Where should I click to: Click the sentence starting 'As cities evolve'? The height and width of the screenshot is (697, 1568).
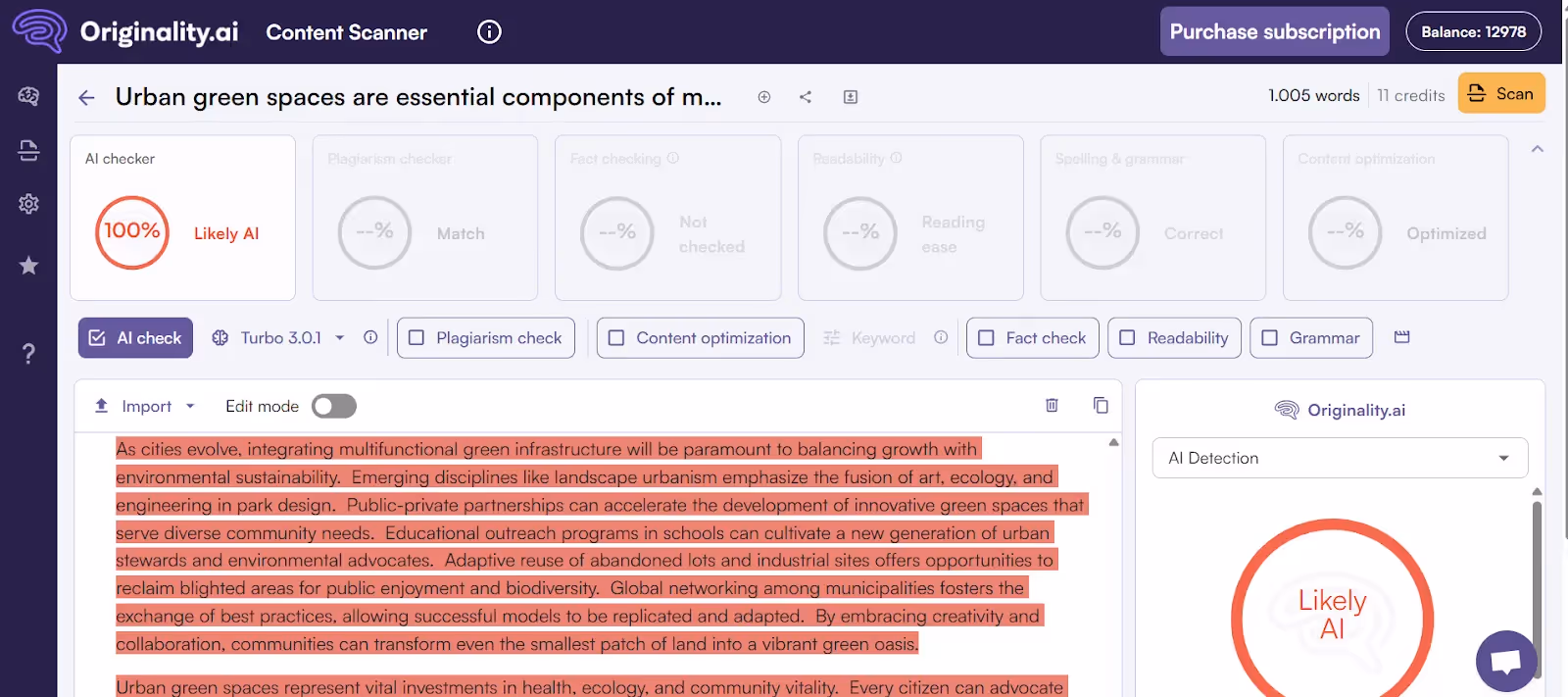coord(547,464)
